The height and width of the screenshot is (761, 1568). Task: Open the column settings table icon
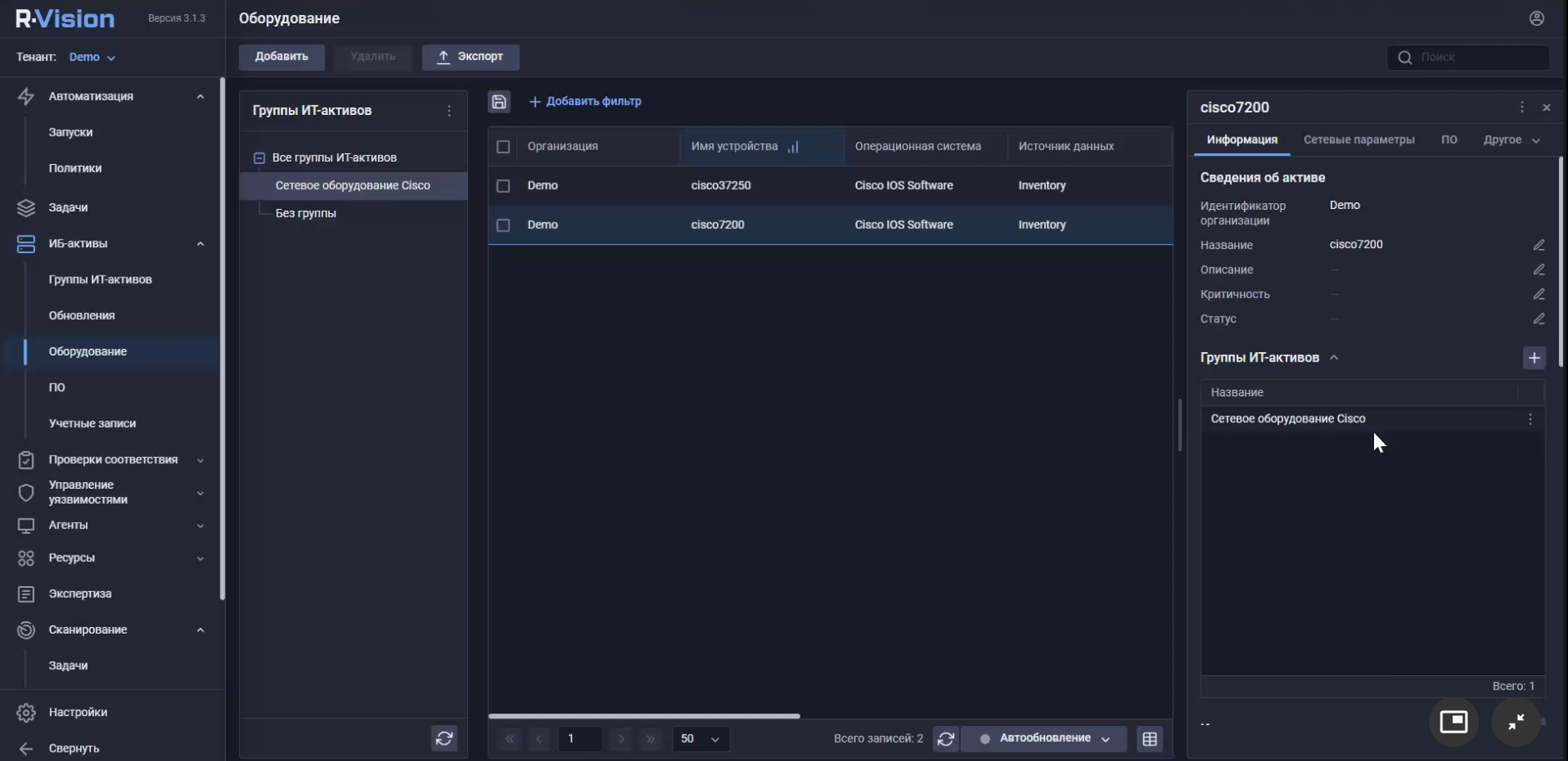[x=1151, y=739]
